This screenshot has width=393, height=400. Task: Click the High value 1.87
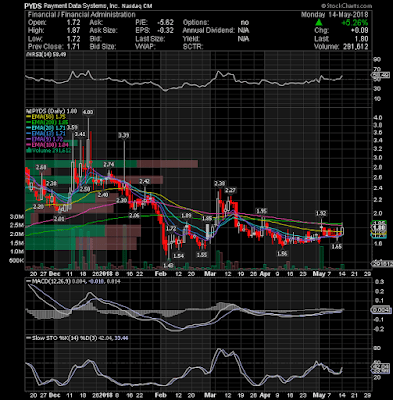pyautogui.click(x=73, y=31)
